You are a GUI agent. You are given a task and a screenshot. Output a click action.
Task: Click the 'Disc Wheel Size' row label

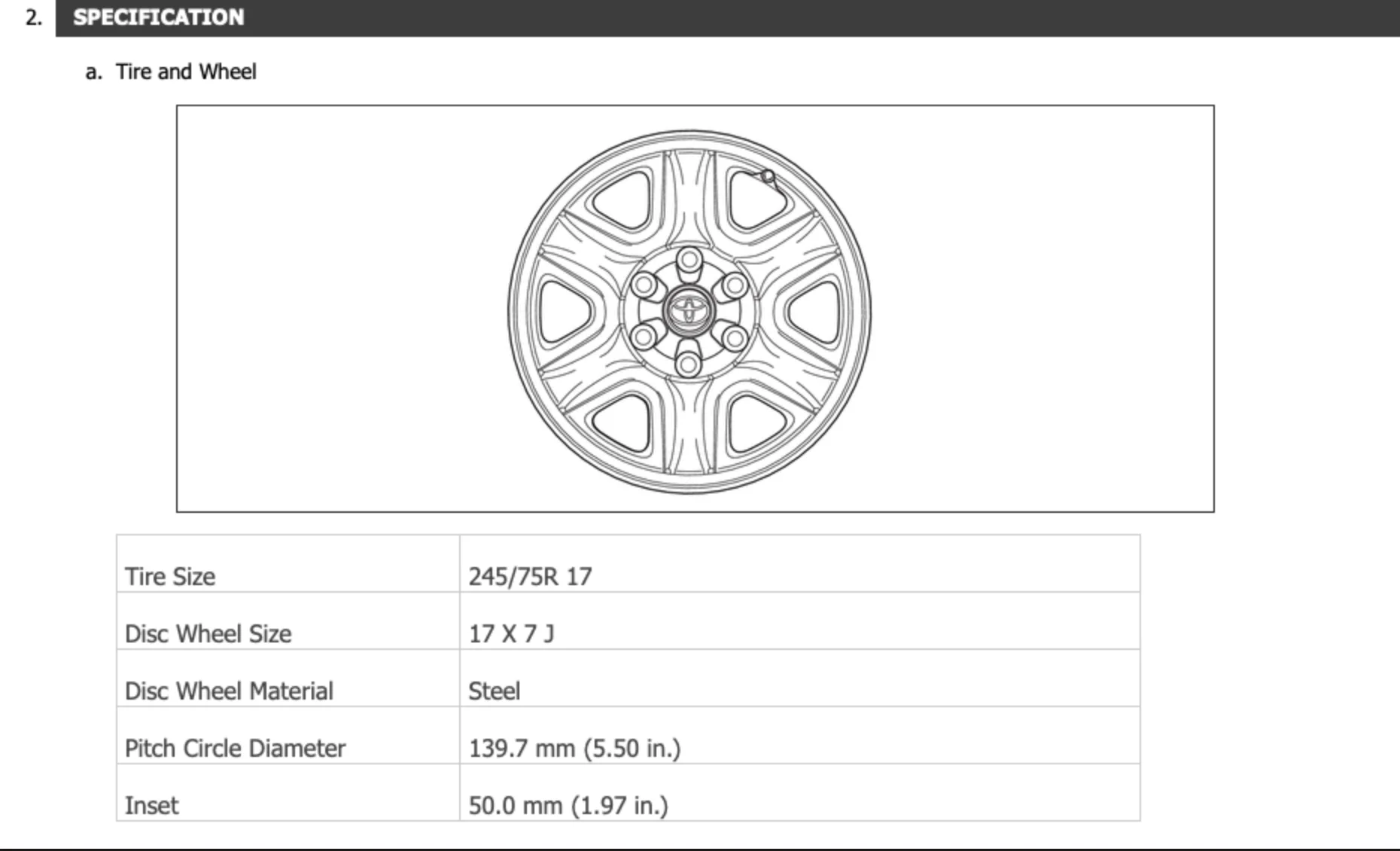coord(208,633)
